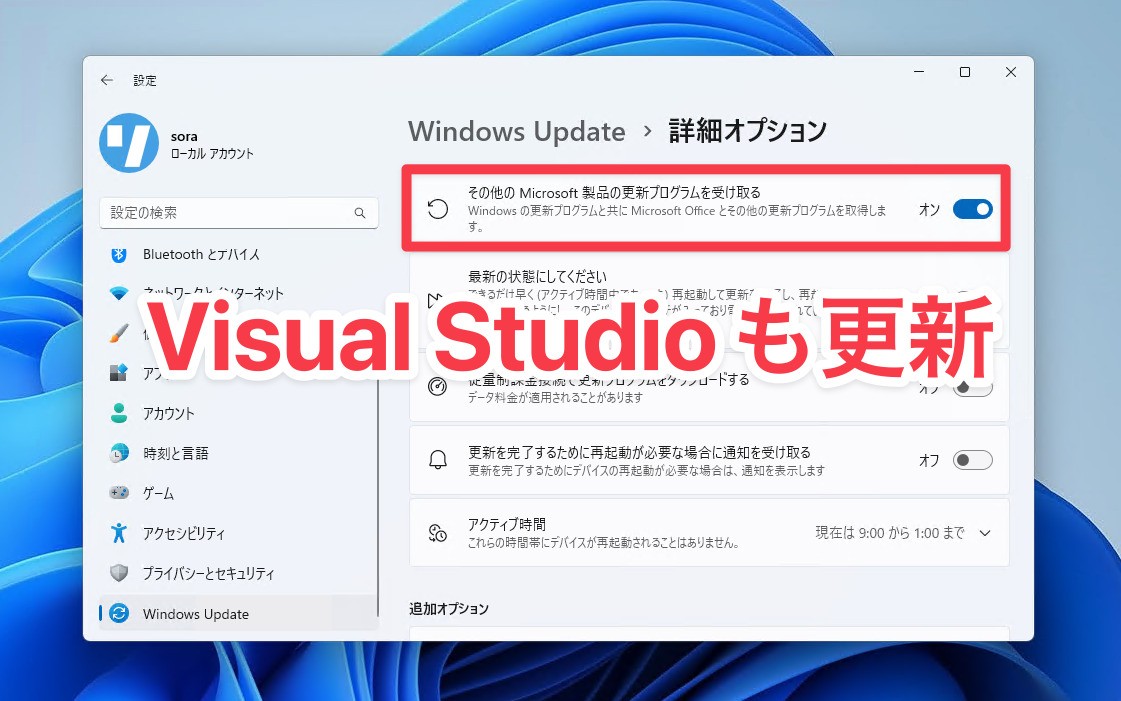Viewport: 1121px width, 701px height.
Task: Enable downloads over 従量制課金接続
Action: pos(970,387)
